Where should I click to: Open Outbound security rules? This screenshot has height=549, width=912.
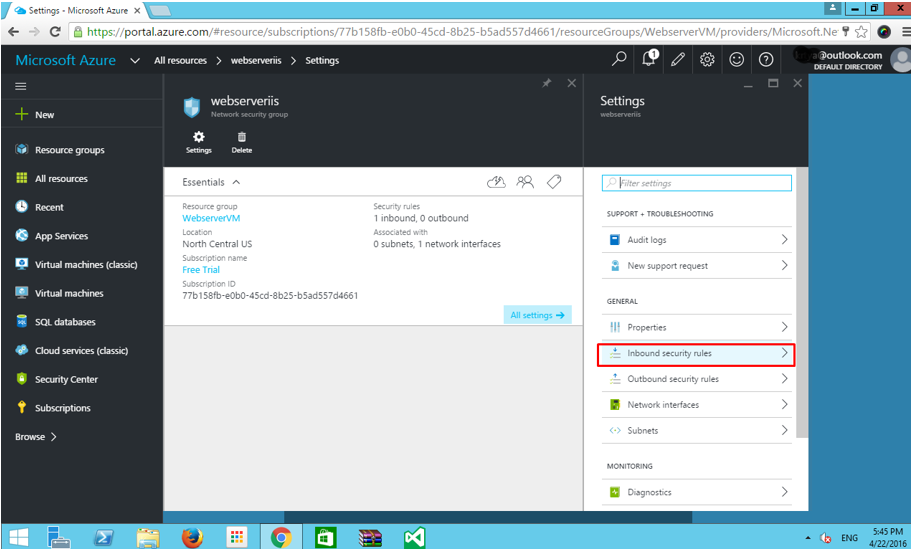(697, 379)
